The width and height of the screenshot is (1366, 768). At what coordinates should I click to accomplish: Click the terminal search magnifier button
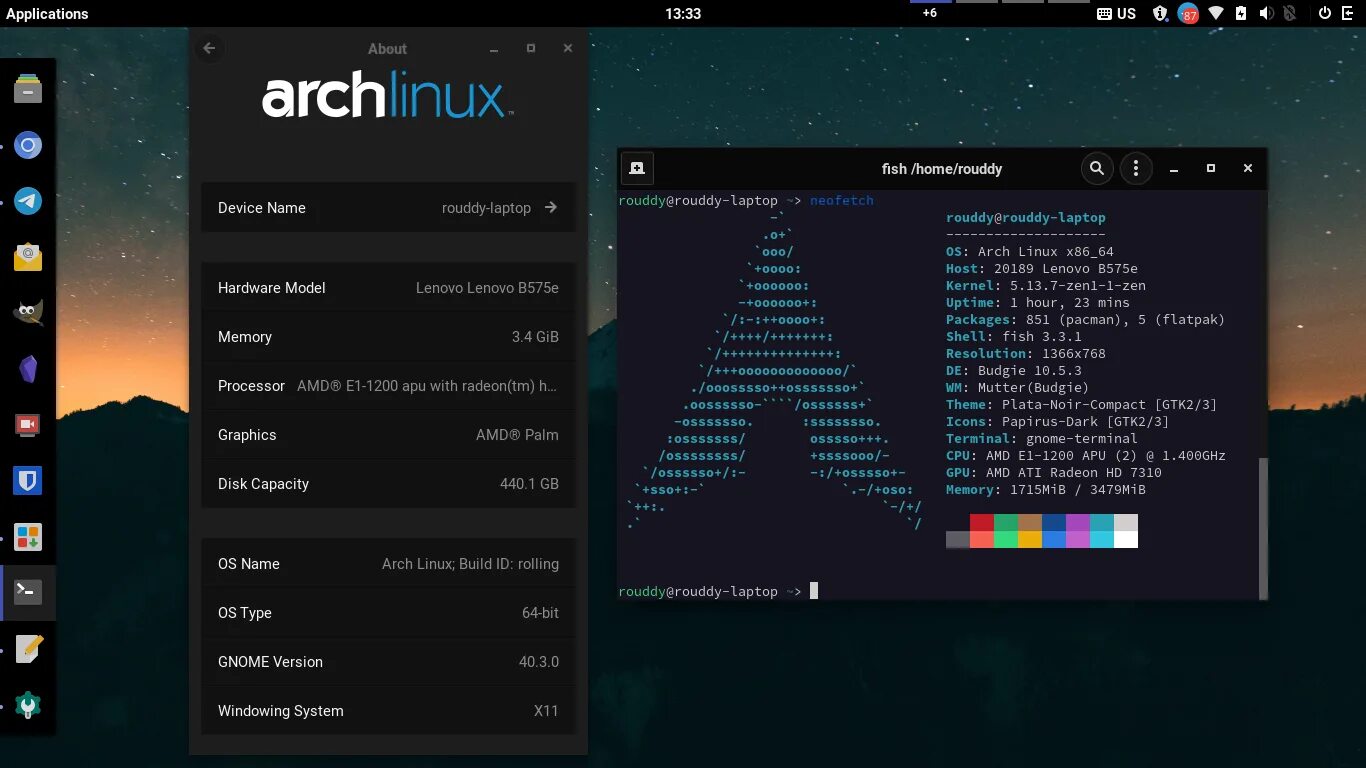pos(1097,168)
